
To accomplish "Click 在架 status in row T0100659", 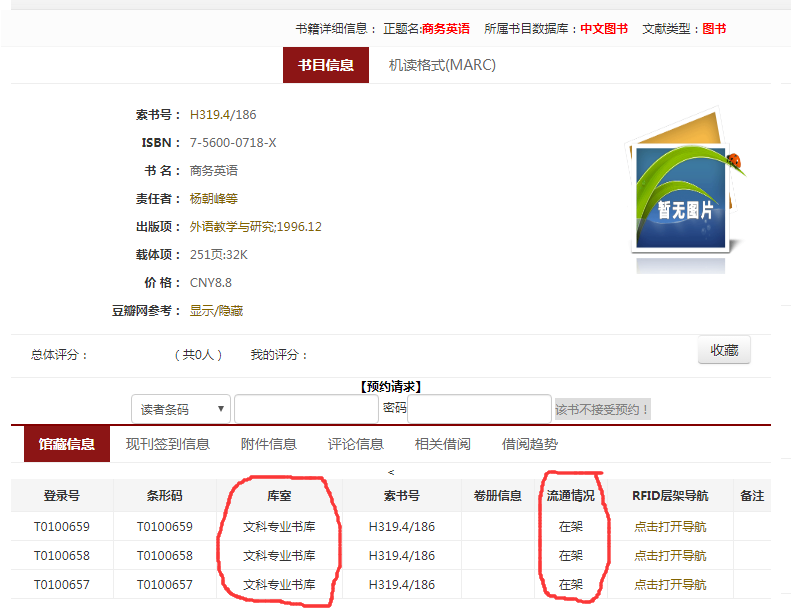I will coord(571,527).
